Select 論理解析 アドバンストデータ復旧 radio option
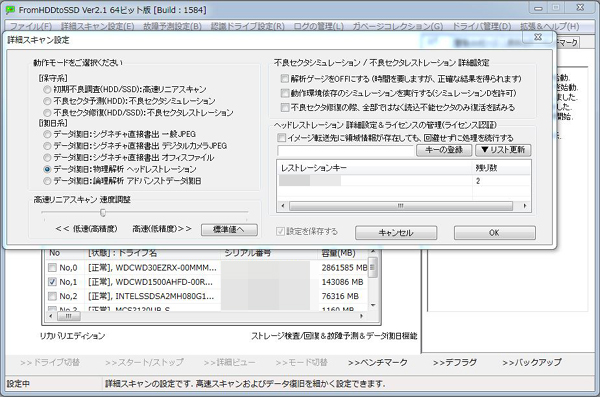This screenshot has height=397, width=600. pyautogui.click(x=47, y=181)
